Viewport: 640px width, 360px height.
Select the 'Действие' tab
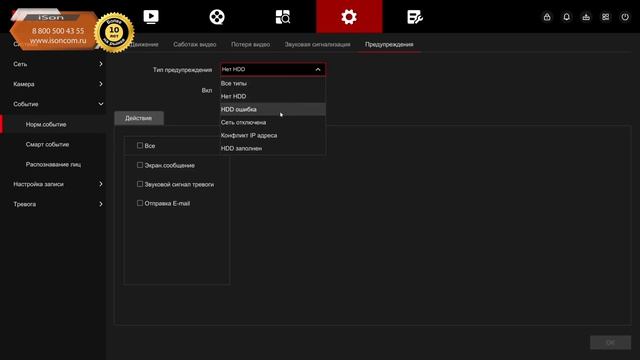click(x=139, y=118)
